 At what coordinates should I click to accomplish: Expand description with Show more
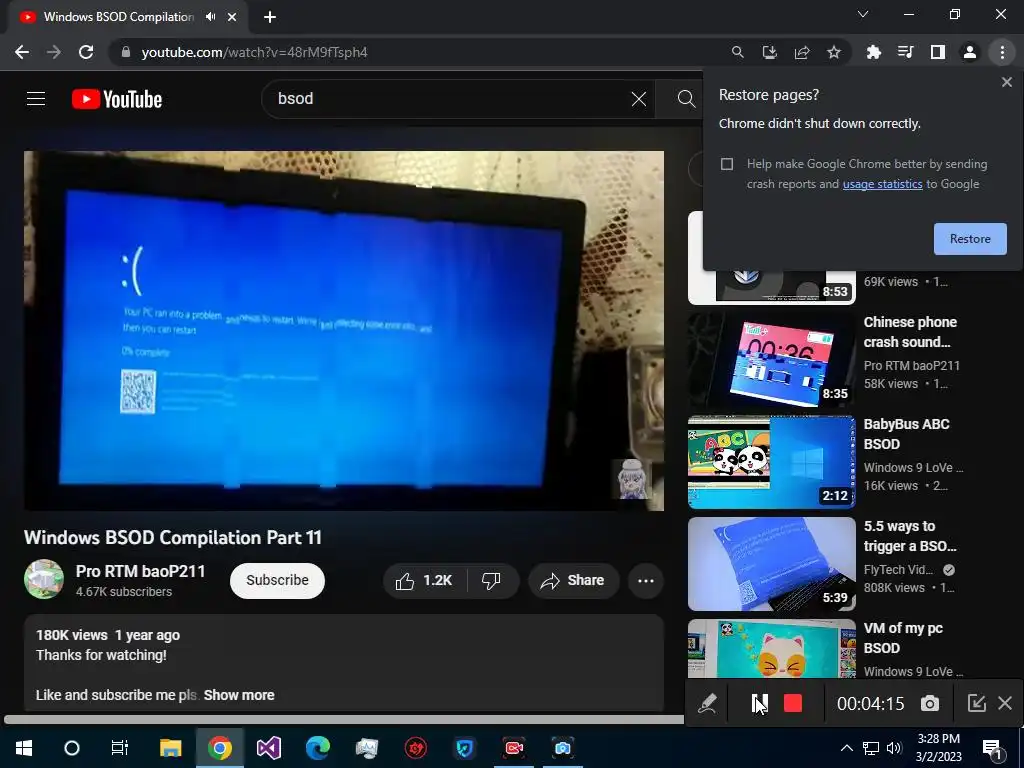239,696
